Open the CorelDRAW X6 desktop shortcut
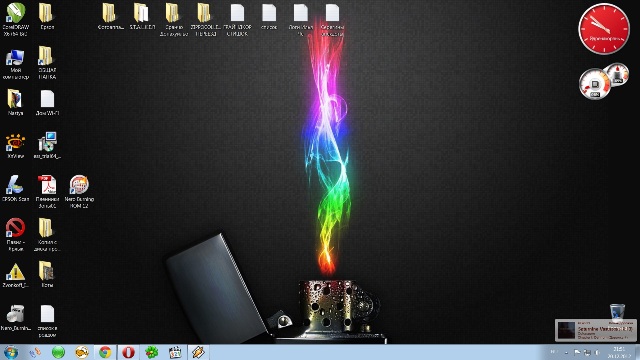640x360 pixels. (16, 19)
